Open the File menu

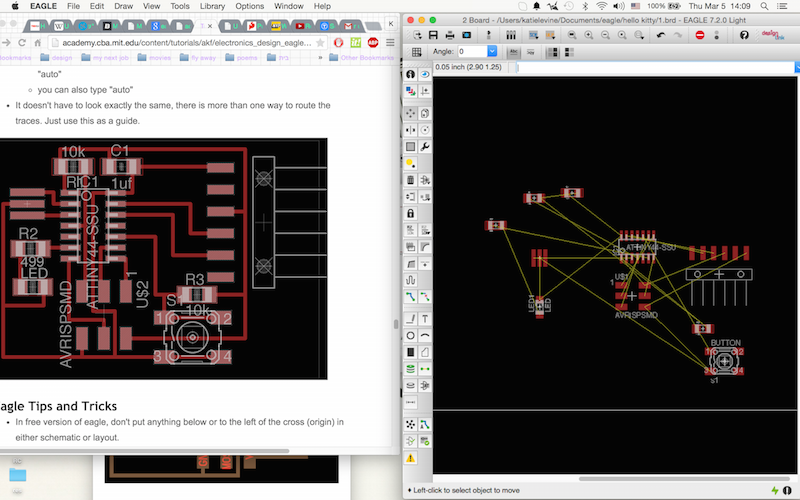(73, 6)
